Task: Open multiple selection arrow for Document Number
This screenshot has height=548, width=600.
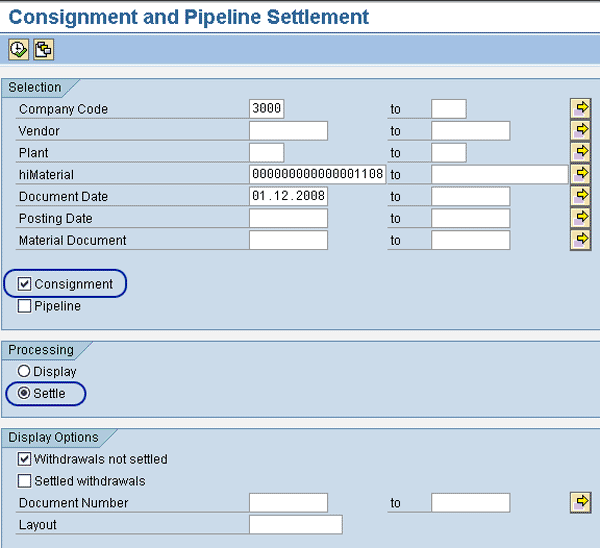Action: (x=580, y=502)
